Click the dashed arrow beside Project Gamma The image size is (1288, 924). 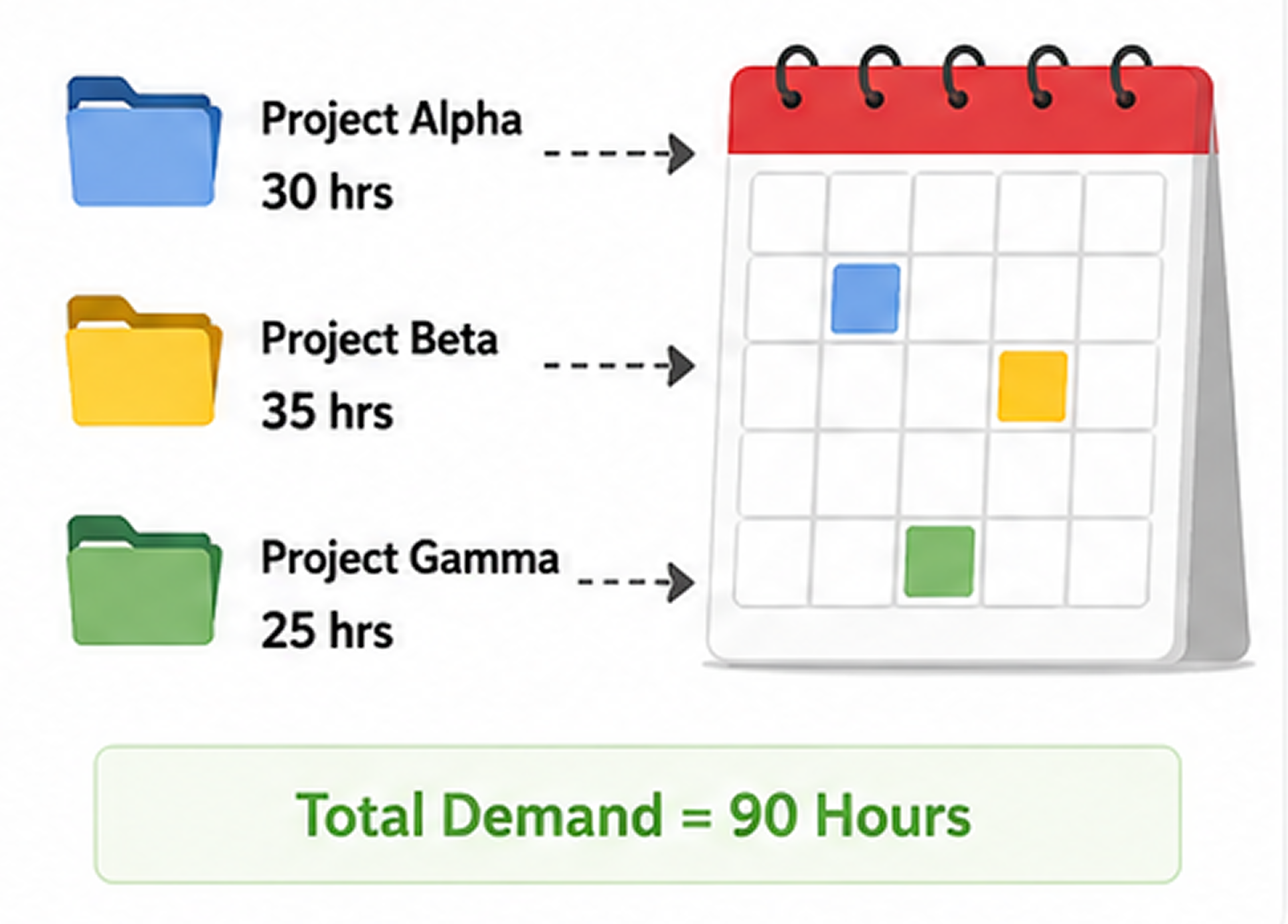[636, 582]
